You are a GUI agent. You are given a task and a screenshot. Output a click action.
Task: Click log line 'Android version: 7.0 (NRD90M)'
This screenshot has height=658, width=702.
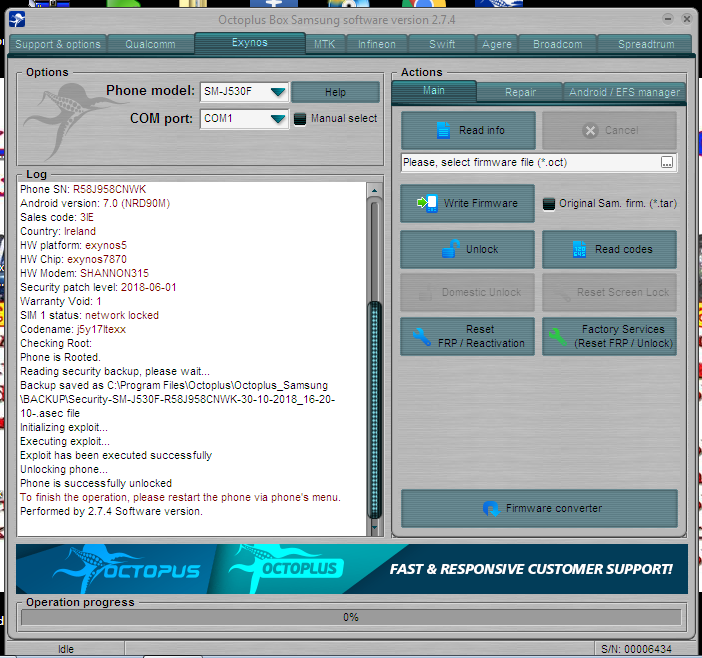coord(95,203)
